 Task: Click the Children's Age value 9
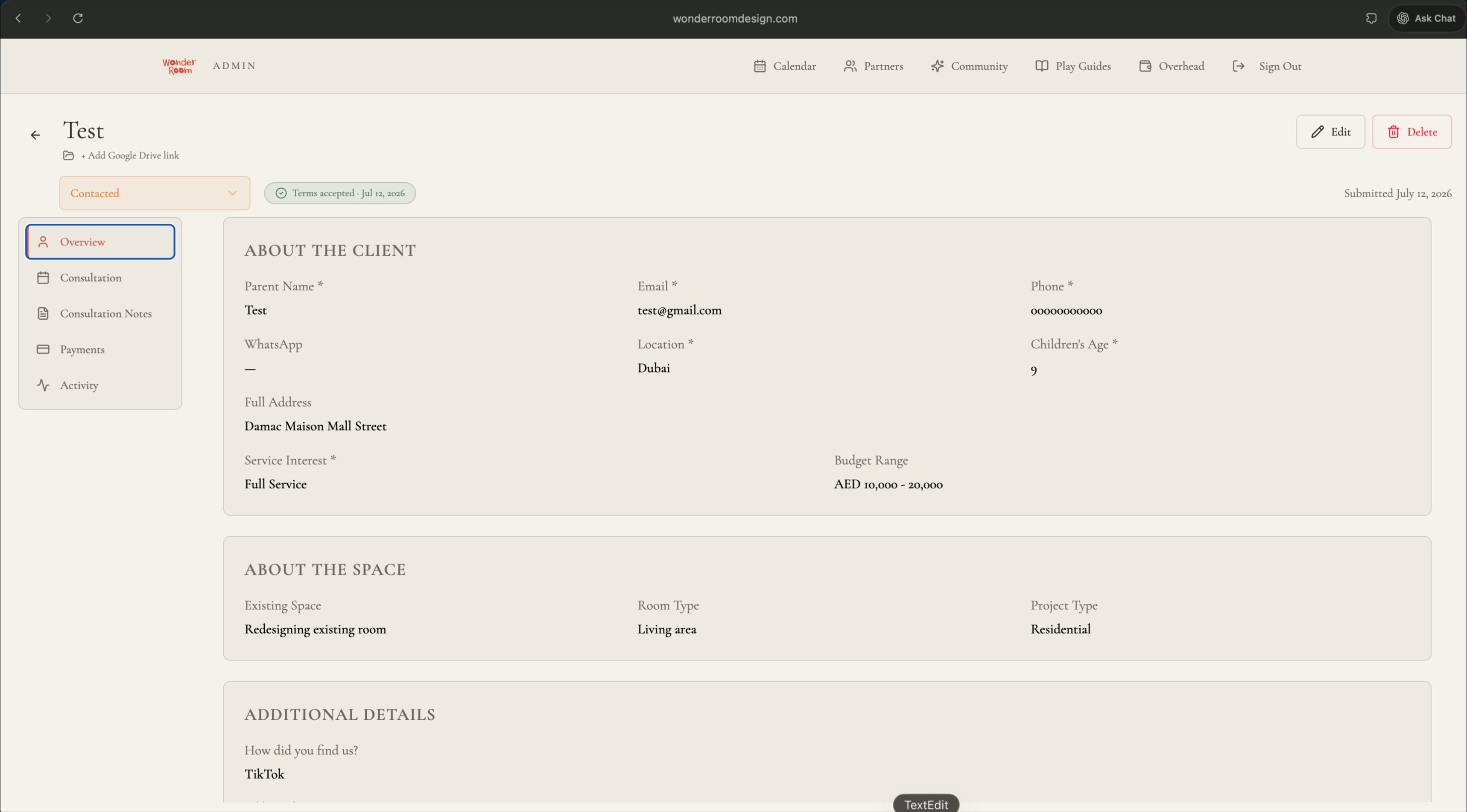1034,371
